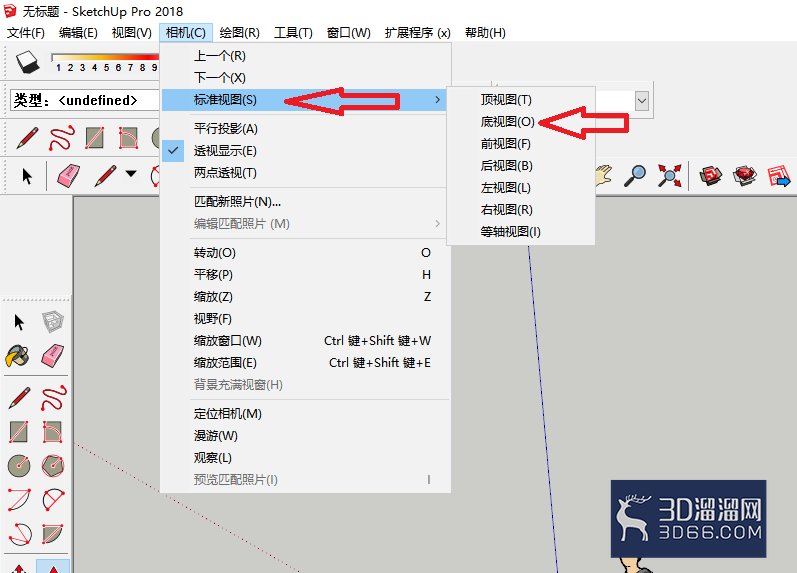Choose 后视图(B) back view
The image size is (797, 573).
[x=520, y=166]
